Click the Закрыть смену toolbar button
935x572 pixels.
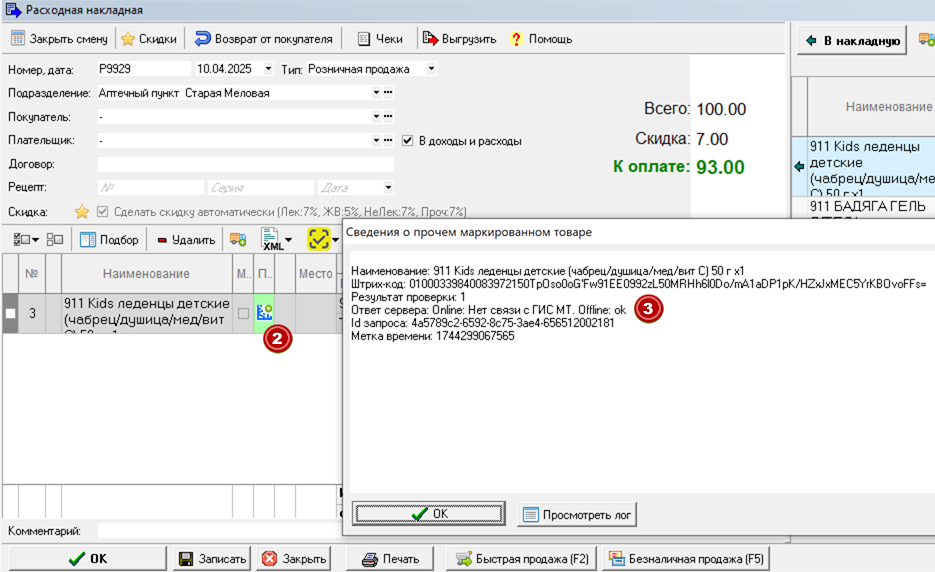coord(59,39)
